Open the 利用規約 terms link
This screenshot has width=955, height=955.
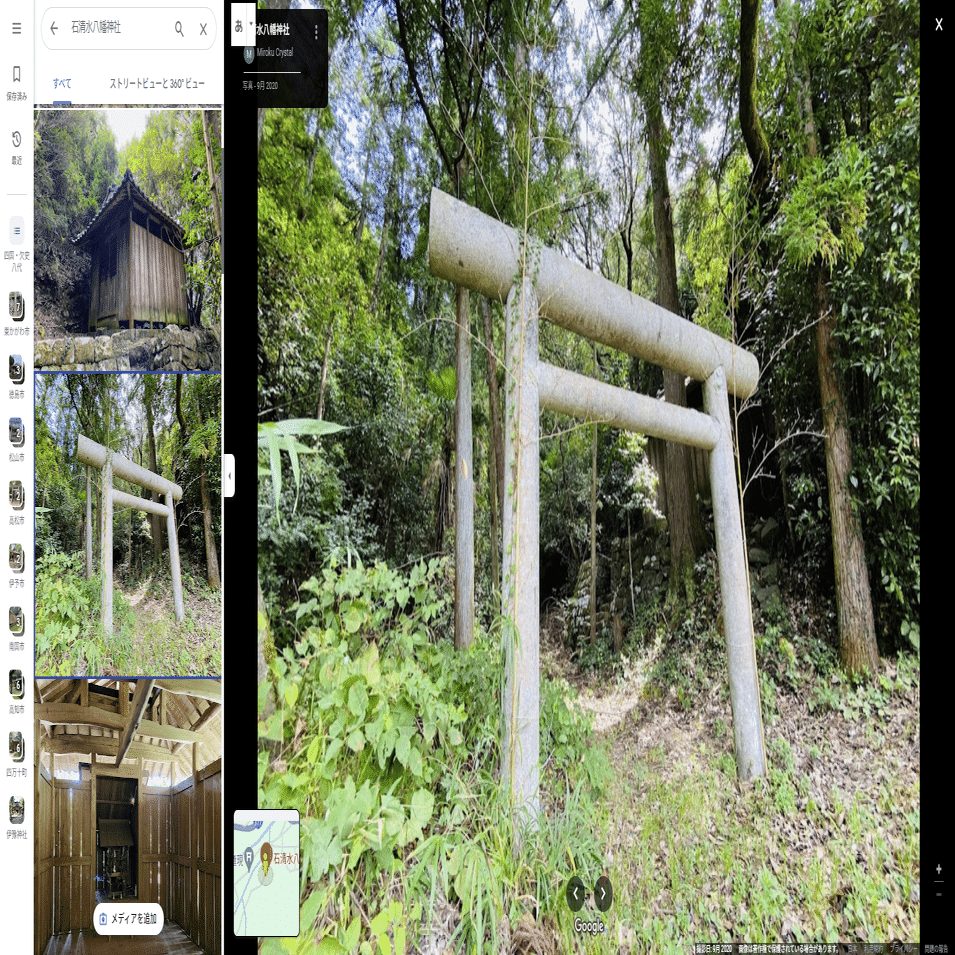click(x=872, y=948)
